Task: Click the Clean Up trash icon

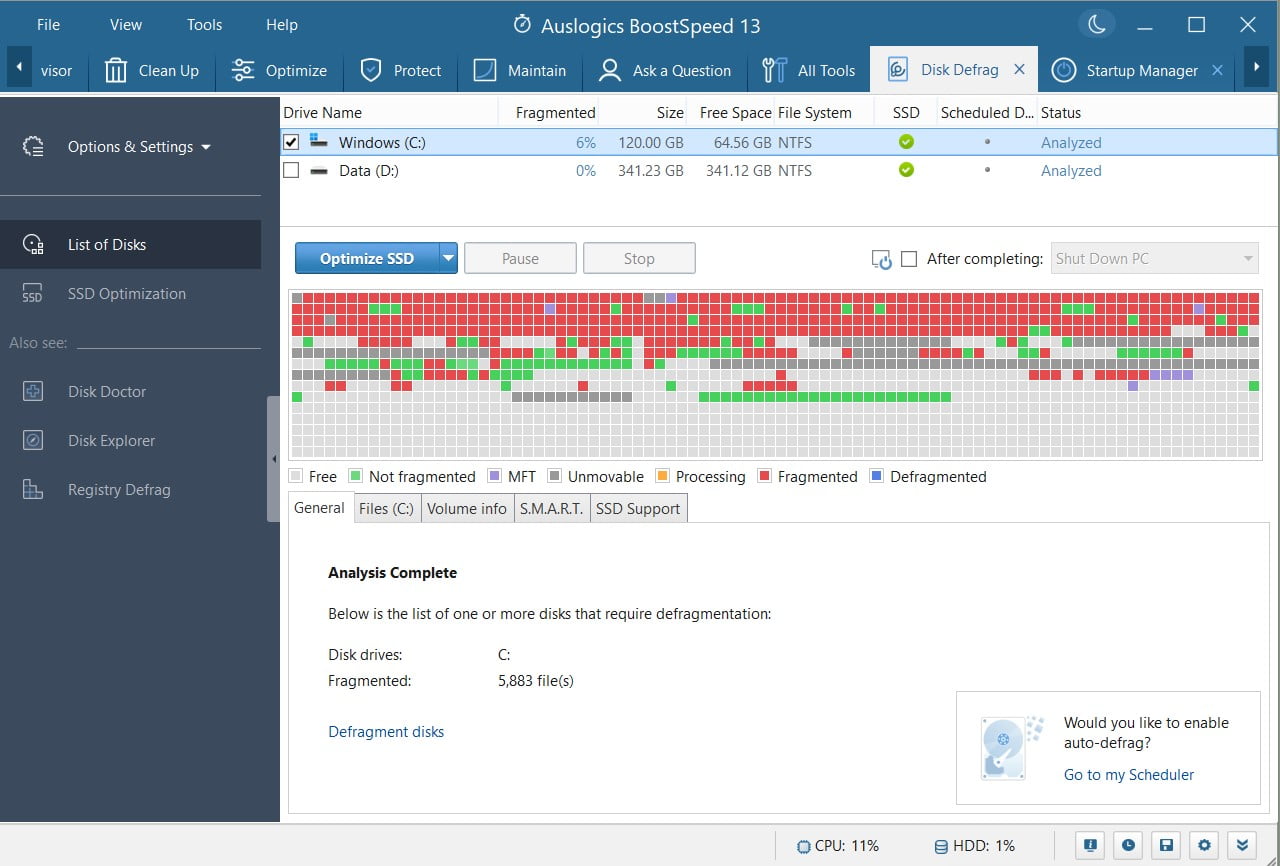Action: click(116, 70)
